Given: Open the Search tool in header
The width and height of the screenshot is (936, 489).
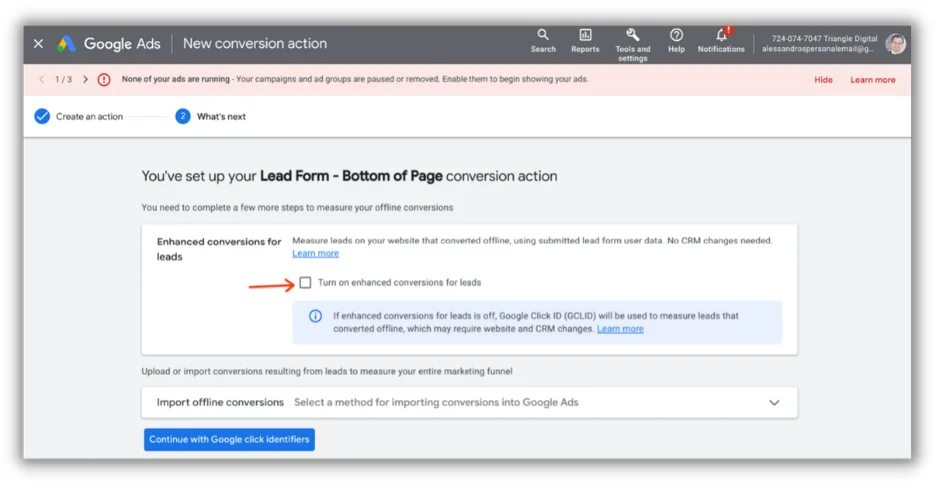Looking at the screenshot, I should click(543, 41).
